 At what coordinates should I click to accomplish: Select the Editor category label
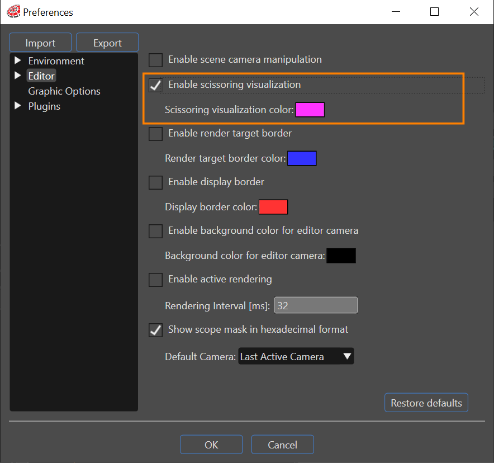(x=41, y=76)
